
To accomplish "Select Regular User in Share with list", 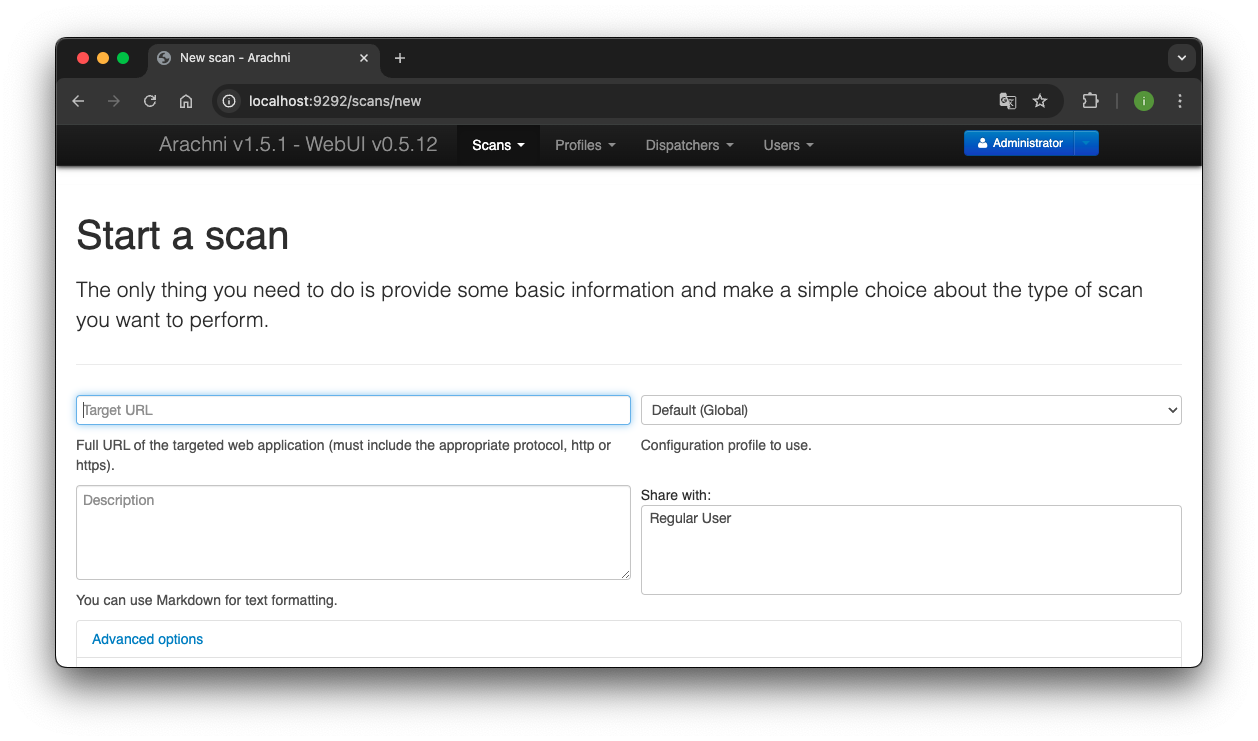I will 690,518.
